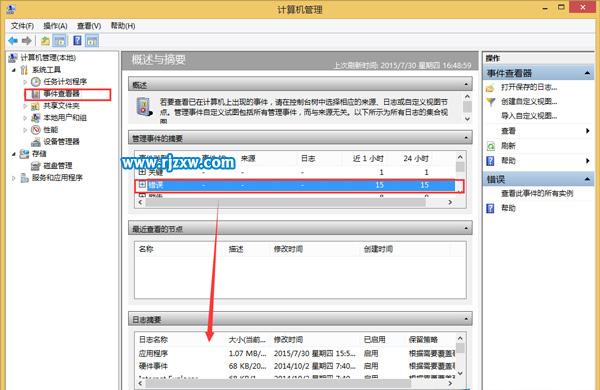
Task: Expand the 任务计划程序 tree arrow
Action: click(x=25, y=82)
